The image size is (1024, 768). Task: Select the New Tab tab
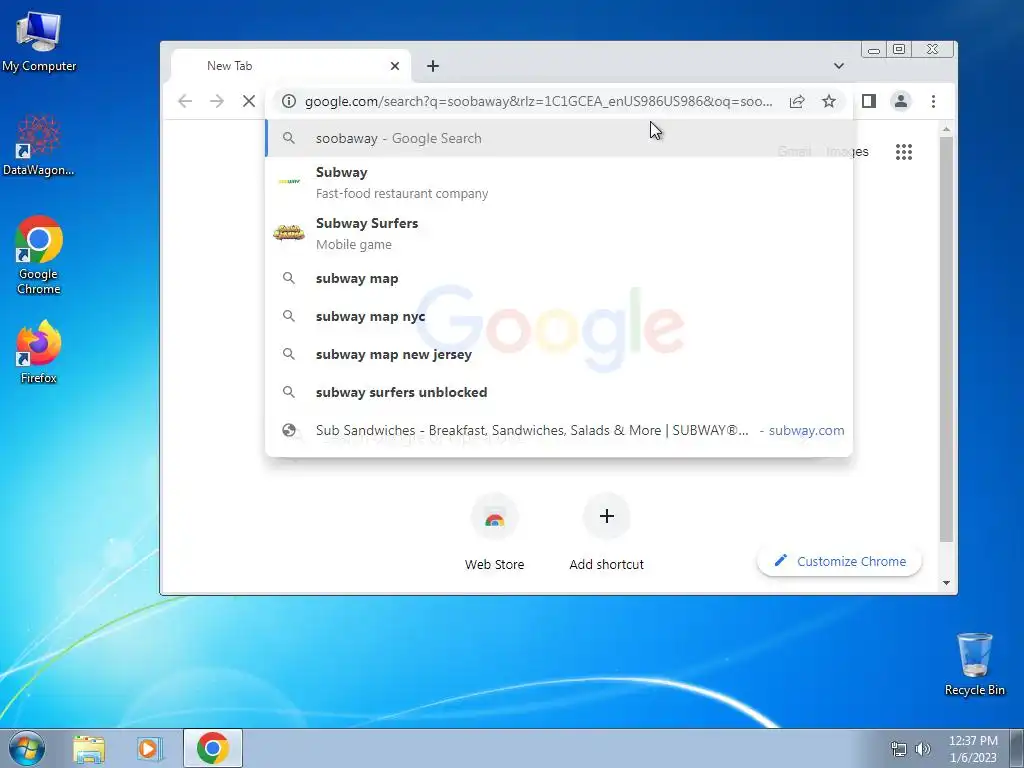(x=291, y=66)
